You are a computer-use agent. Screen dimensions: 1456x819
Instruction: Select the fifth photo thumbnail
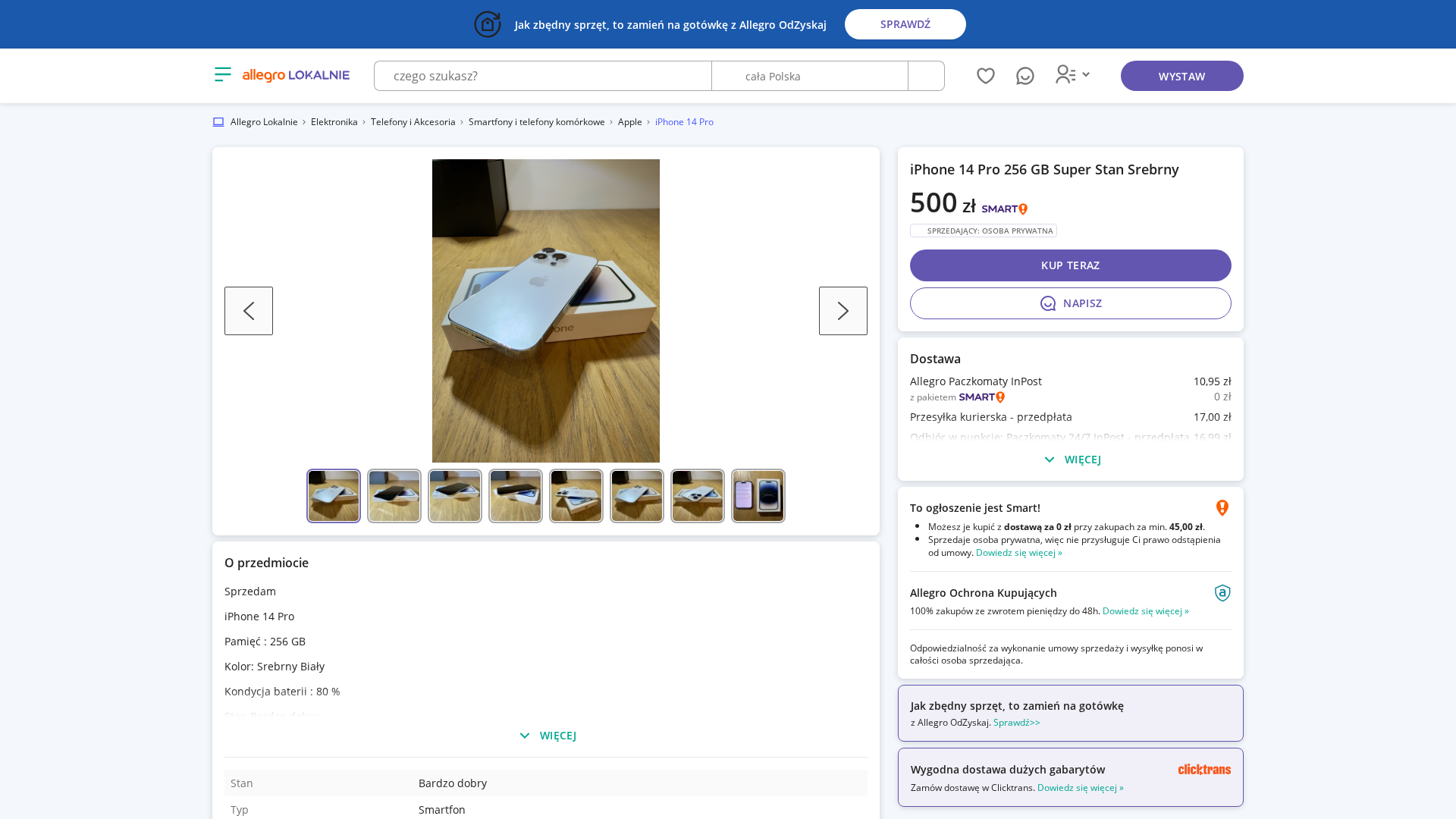[576, 496]
